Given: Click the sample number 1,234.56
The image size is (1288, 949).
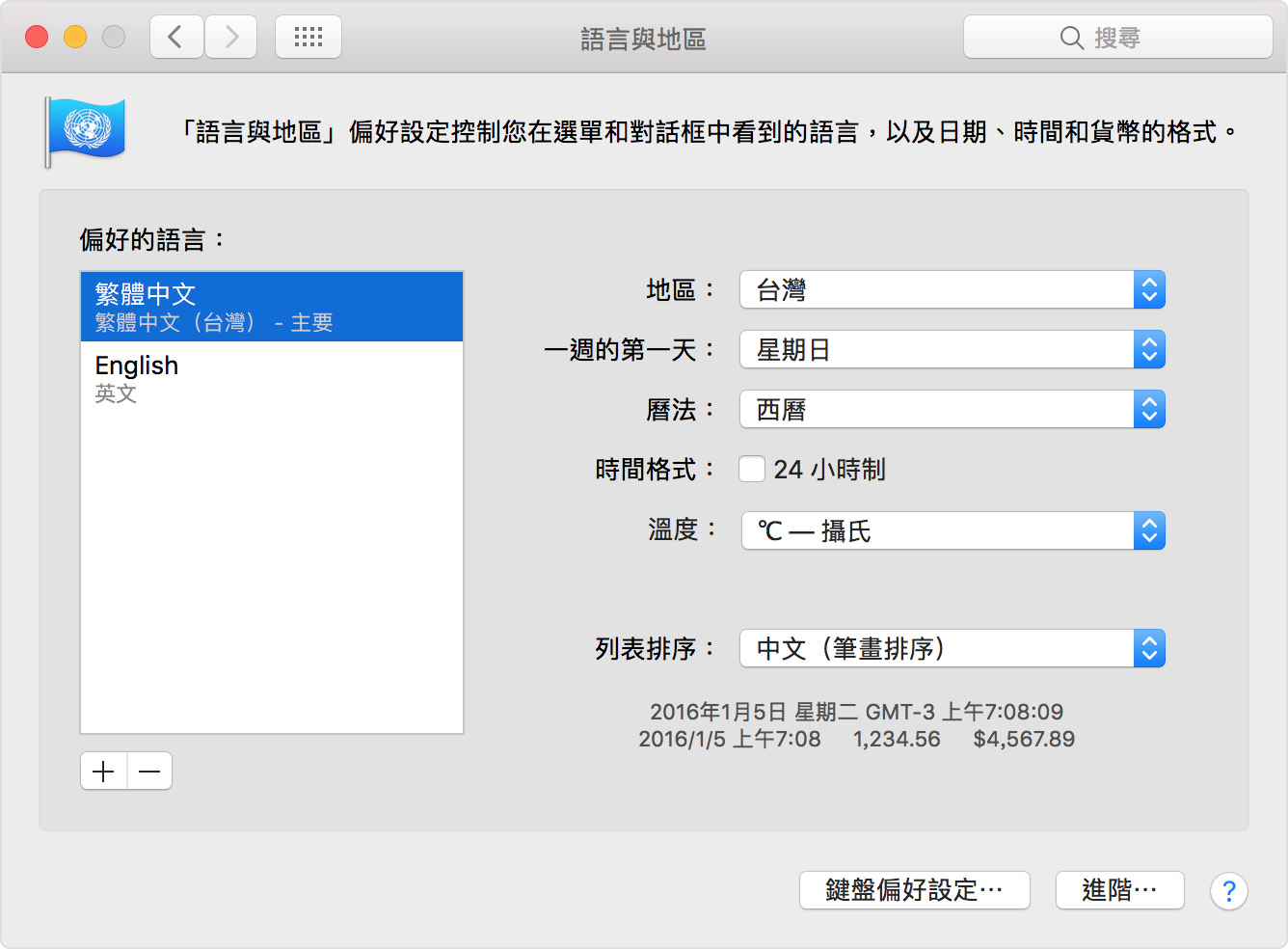Looking at the screenshot, I should click(x=897, y=740).
